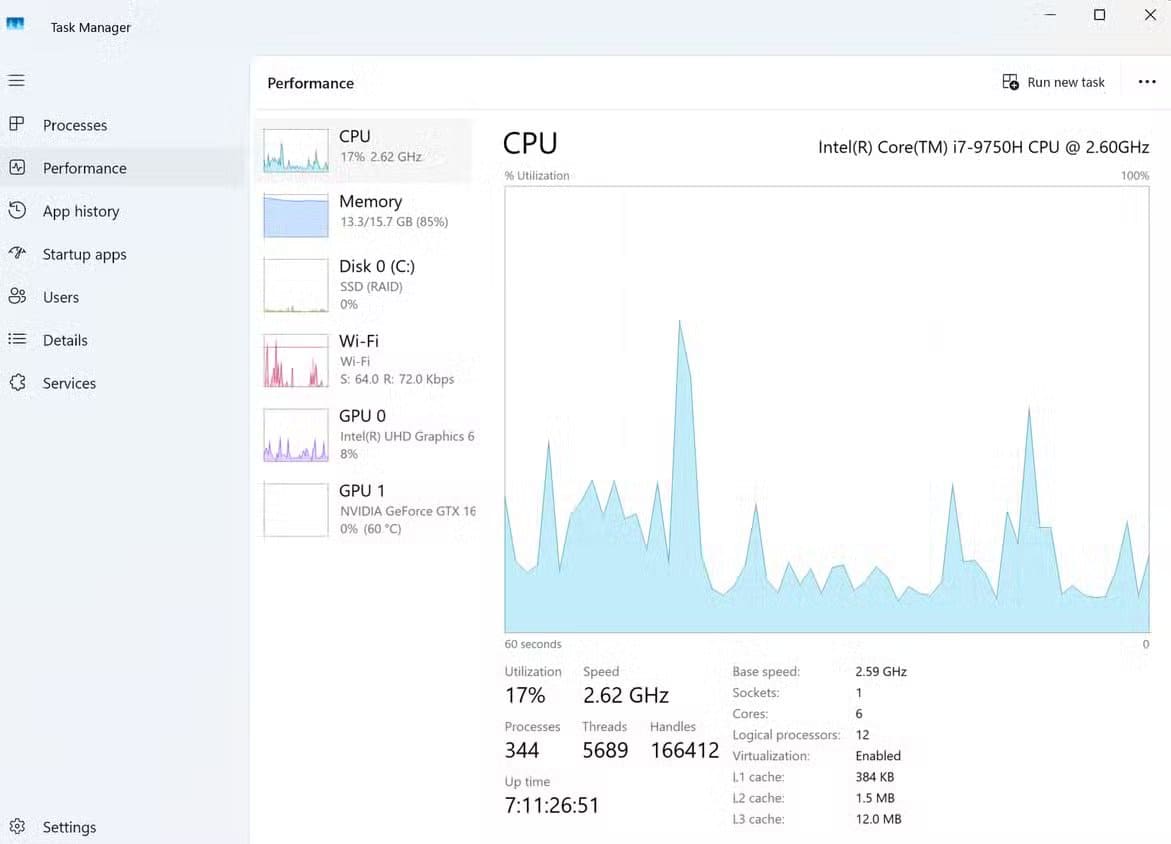Select the Performance icon in the sidebar
Viewport: 1171px width, 844px height.
pyautogui.click(x=18, y=167)
